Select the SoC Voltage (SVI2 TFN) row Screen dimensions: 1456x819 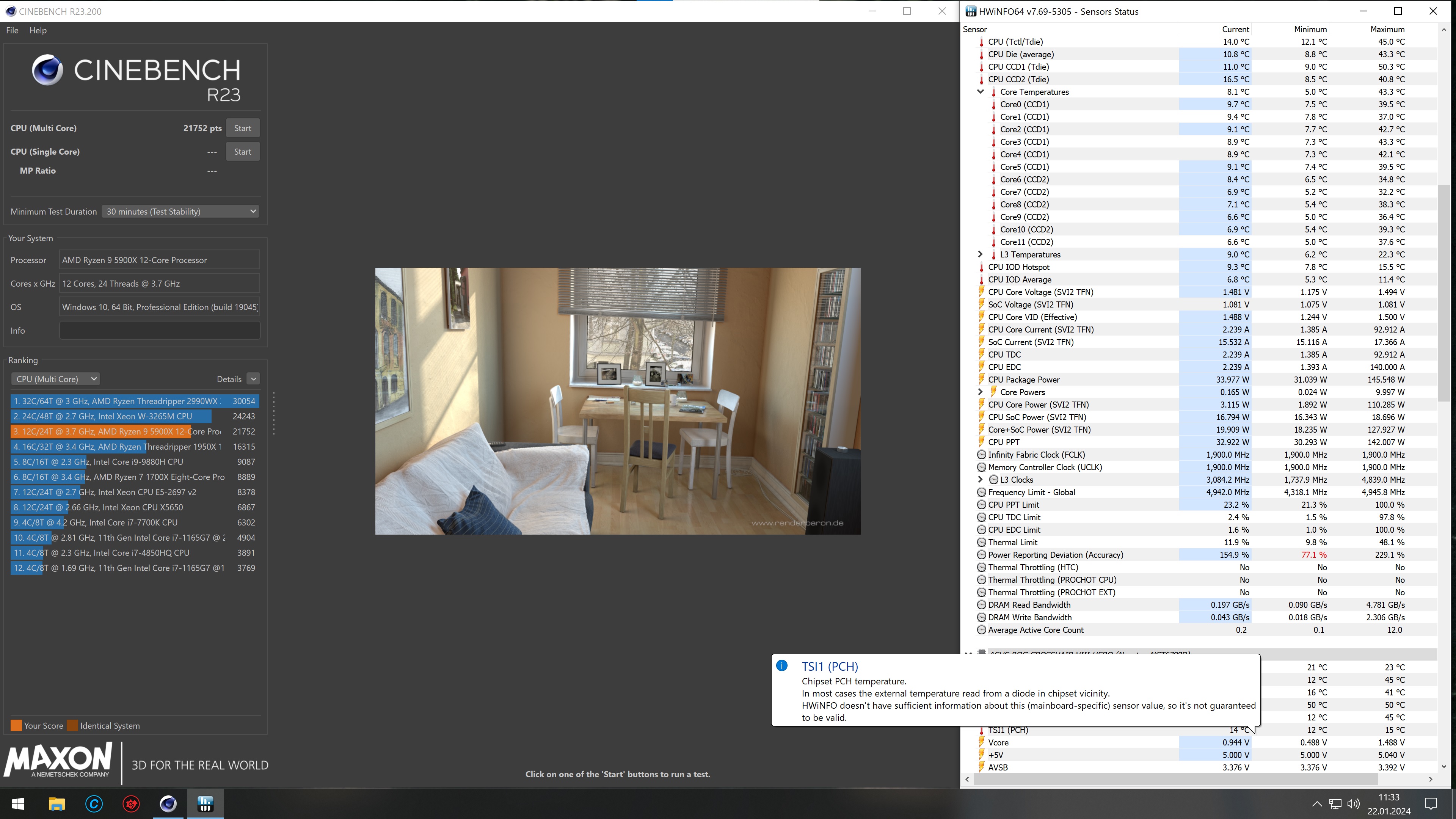click(1198, 304)
